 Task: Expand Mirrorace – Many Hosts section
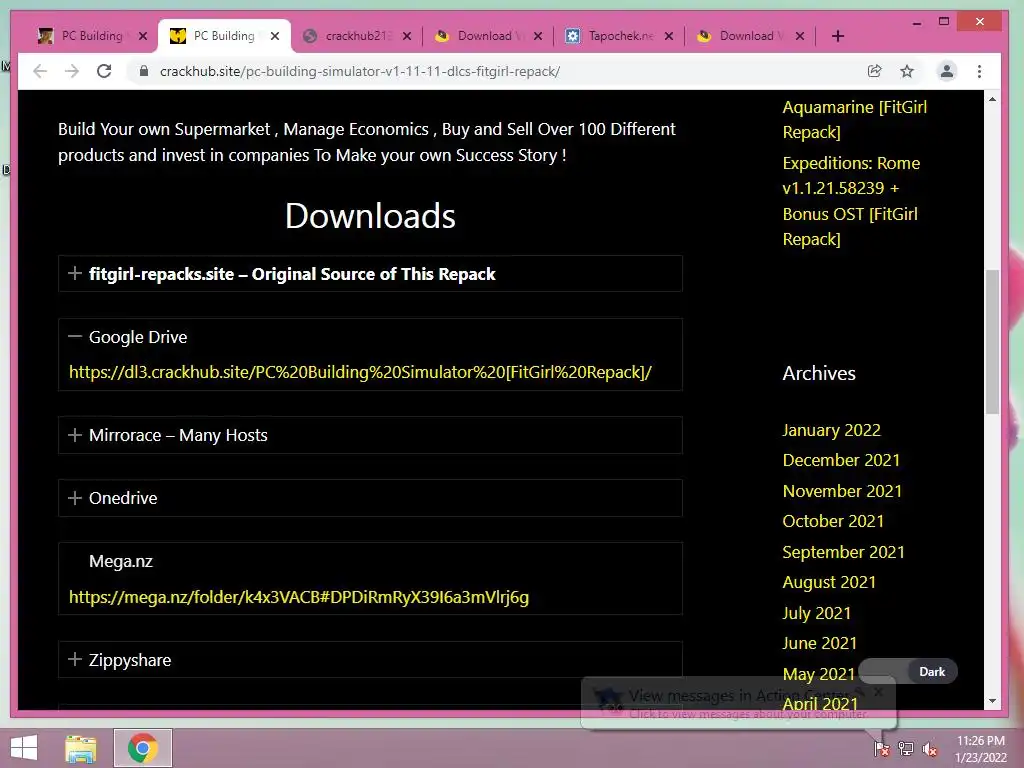click(370, 435)
